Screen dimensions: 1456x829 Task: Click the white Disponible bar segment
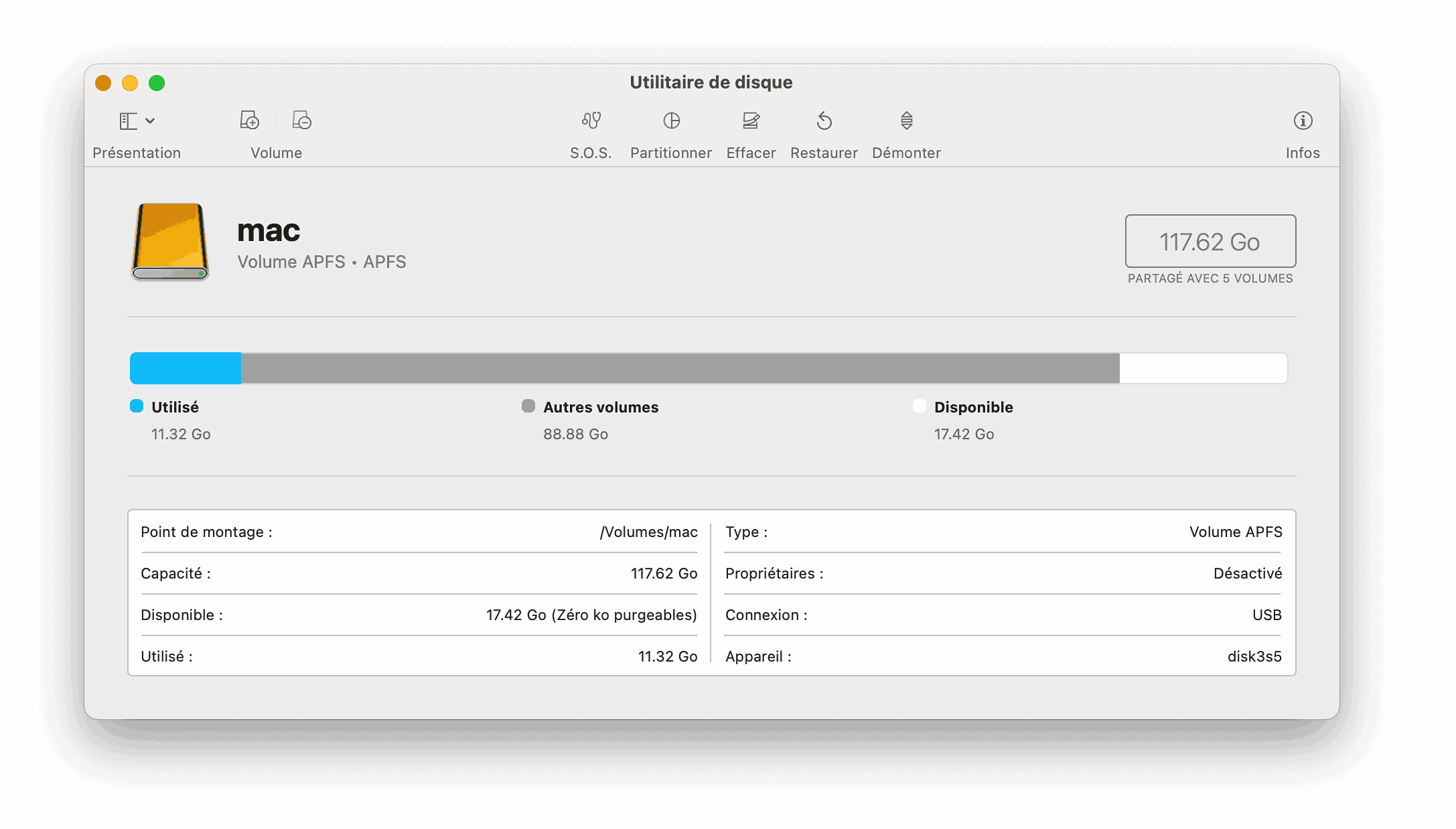(1204, 368)
